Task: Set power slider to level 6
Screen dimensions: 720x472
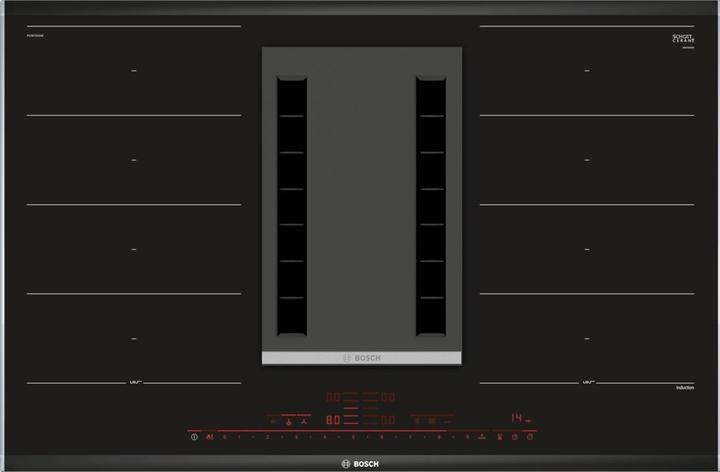Action: tap(382, 437)
